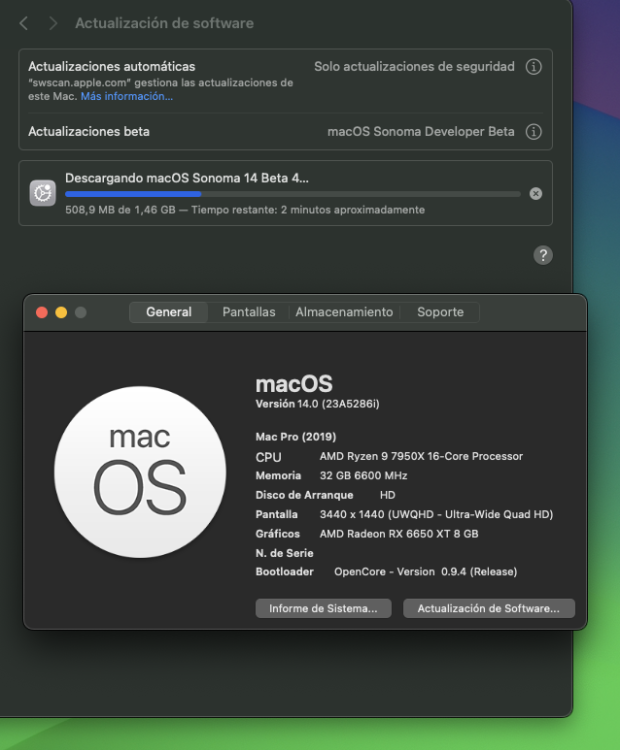Select the General tab

(x=169, y=312)
